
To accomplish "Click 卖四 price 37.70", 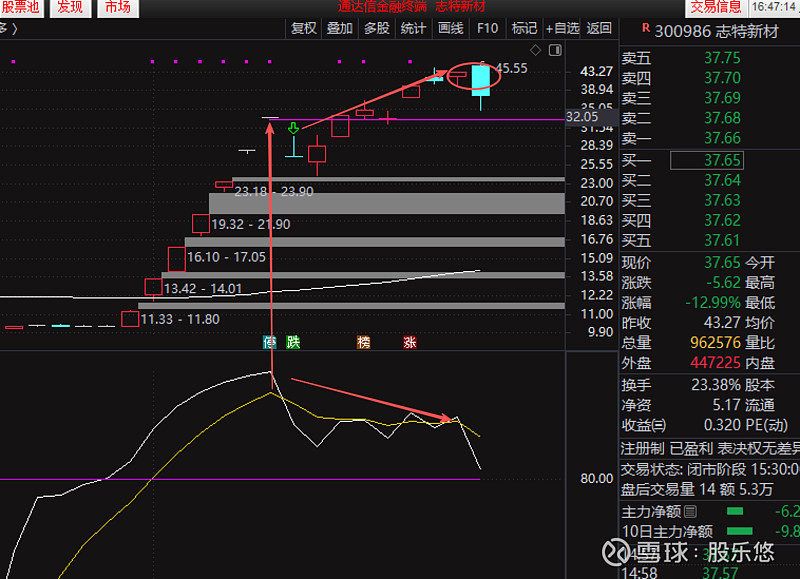I will click(722, 78).
